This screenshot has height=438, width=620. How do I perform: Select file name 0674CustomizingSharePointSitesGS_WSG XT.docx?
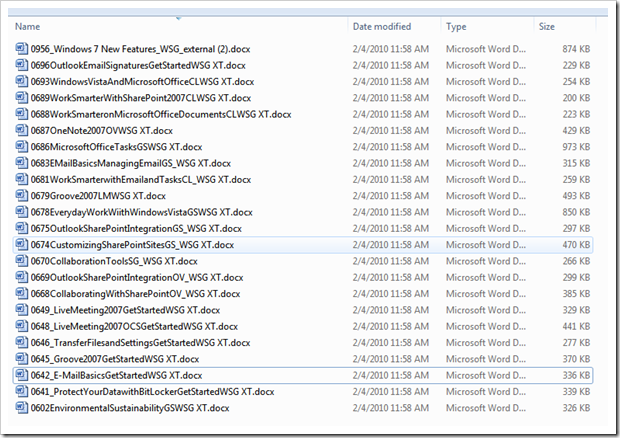click(x=132, y=245)
